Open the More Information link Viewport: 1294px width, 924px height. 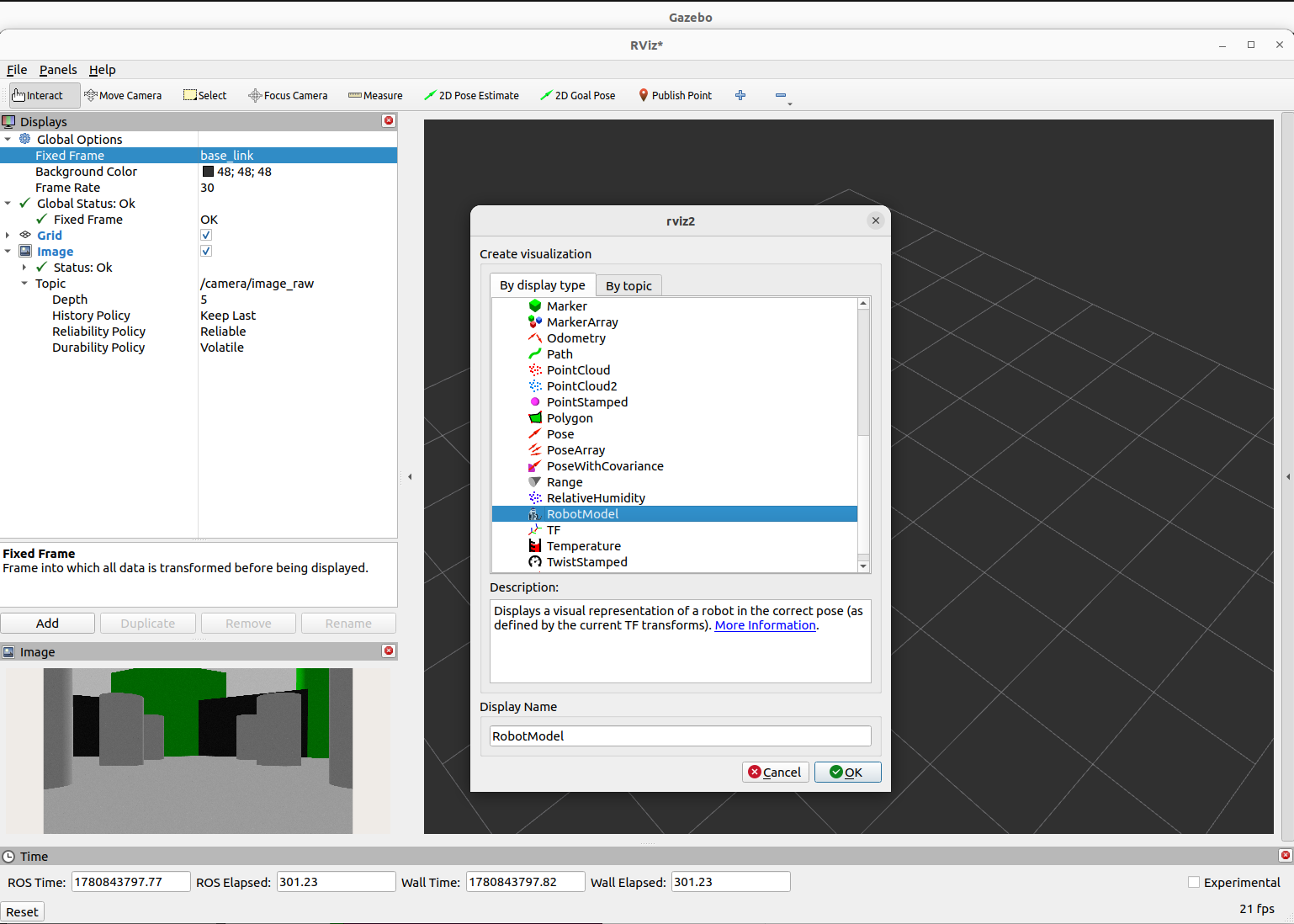tap(765, 625)
